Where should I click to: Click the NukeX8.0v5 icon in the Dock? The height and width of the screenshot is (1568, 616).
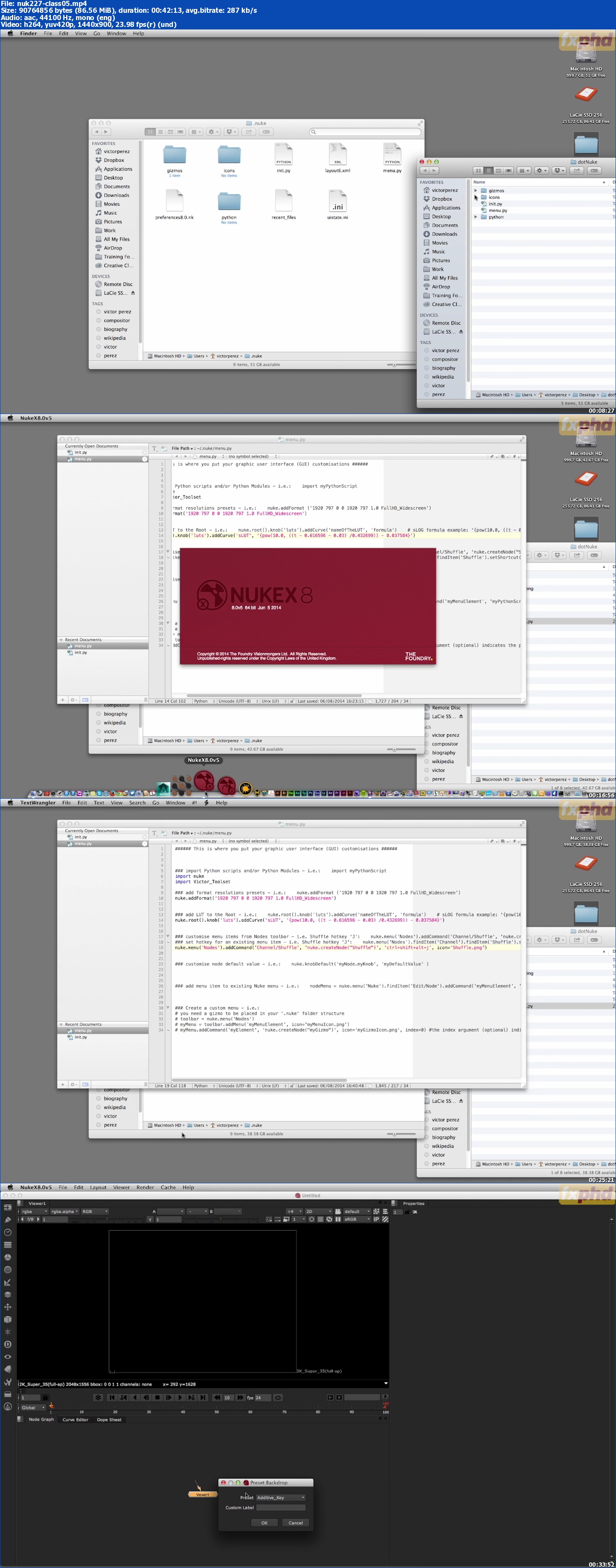[x=203, y=781]
